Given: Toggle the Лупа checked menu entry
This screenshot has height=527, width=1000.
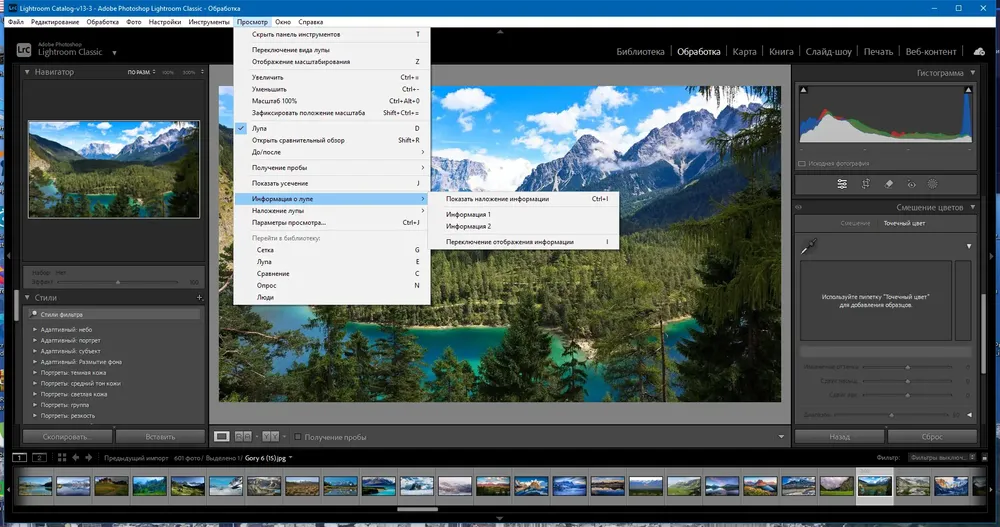Looking at the screenshot, I should (x=259, y=128).
